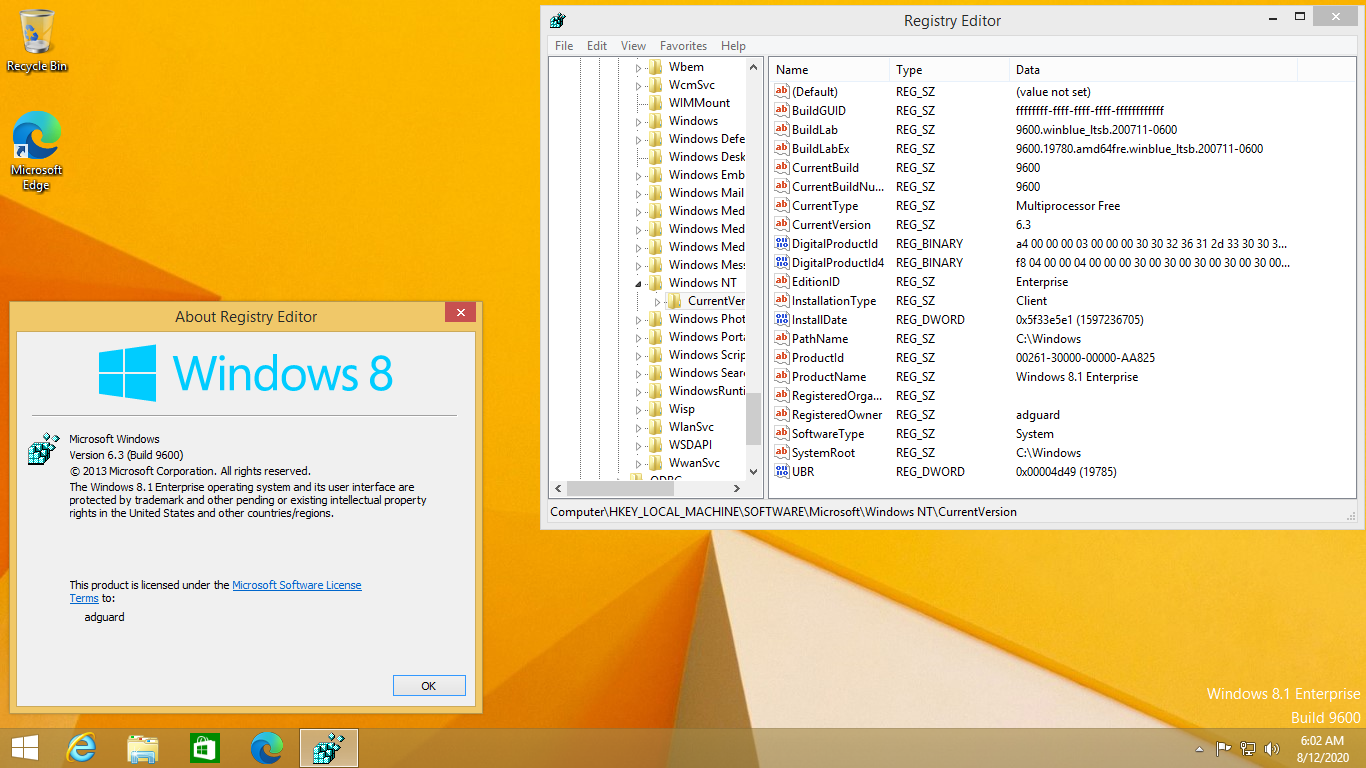Activate the Registry Editor taskbar button
Screen dimensions: 1366x768
coord(329,748)
